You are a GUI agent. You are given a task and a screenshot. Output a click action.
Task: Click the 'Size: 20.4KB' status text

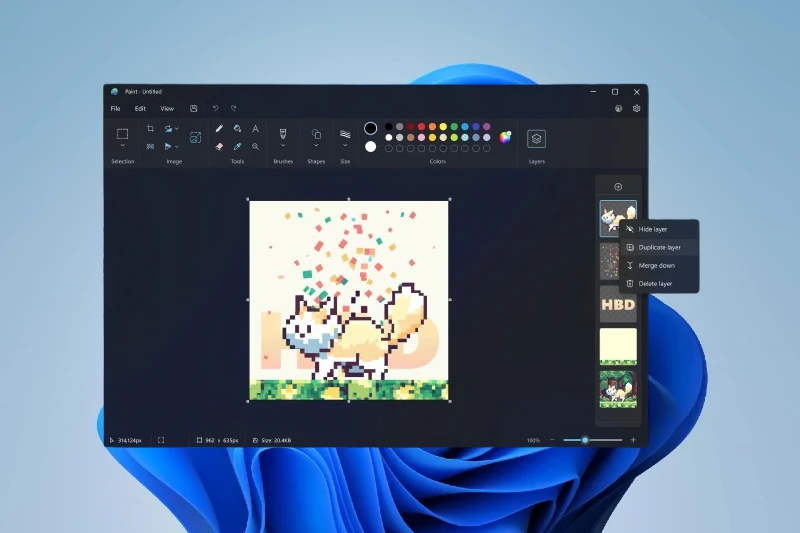(x=276, y=440)
